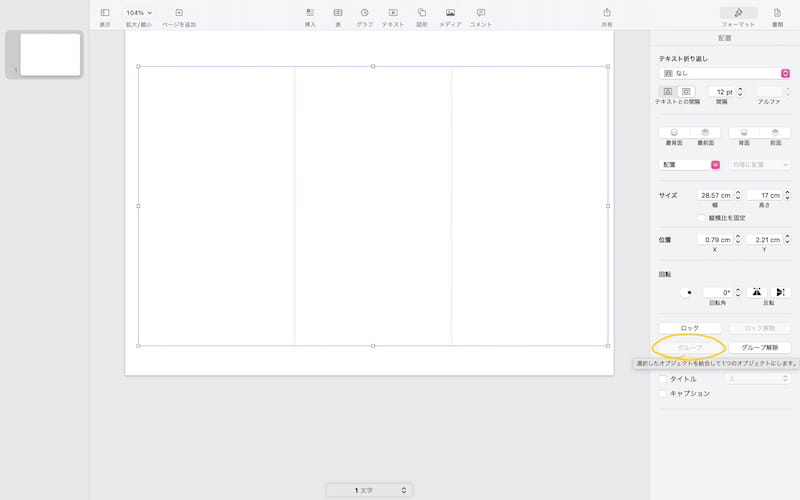Click the グループ解除 (Ungroup) button
Screen dimensions: 800x500
coord(760,348)
